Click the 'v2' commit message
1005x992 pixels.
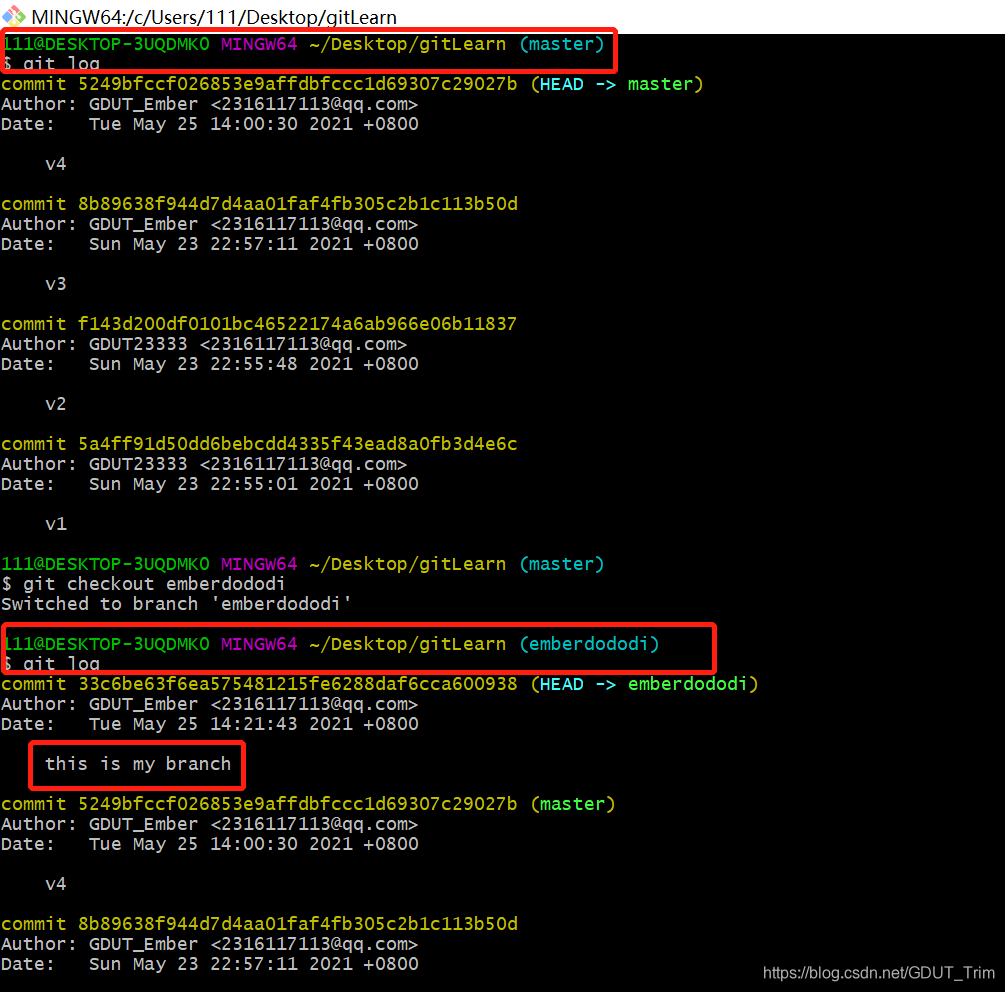(x=56, y=404)
